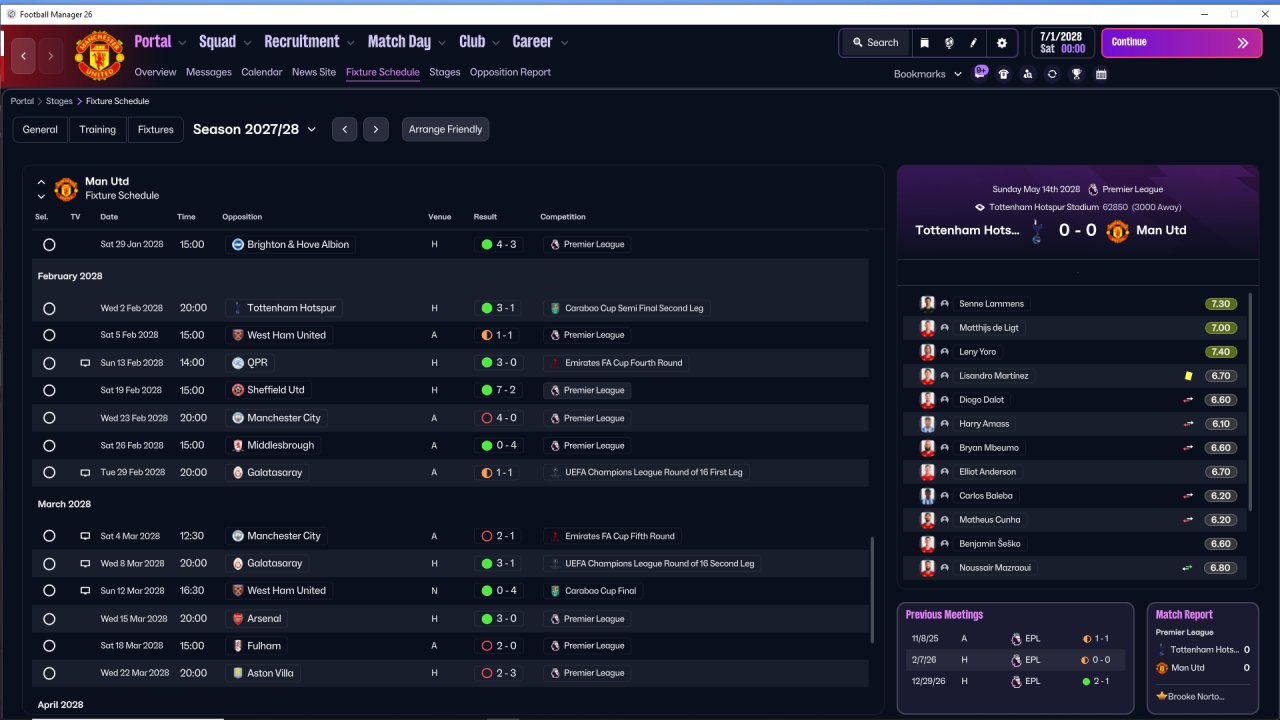The width and height of the screenshot is (1280, 720).
Task: Click the player portrait of Senne Lammens
Action: click(928, 304)
